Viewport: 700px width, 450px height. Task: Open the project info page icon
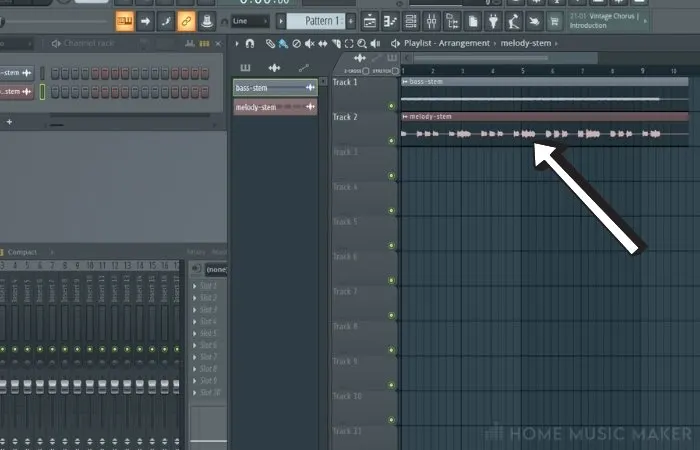point(472,21)
